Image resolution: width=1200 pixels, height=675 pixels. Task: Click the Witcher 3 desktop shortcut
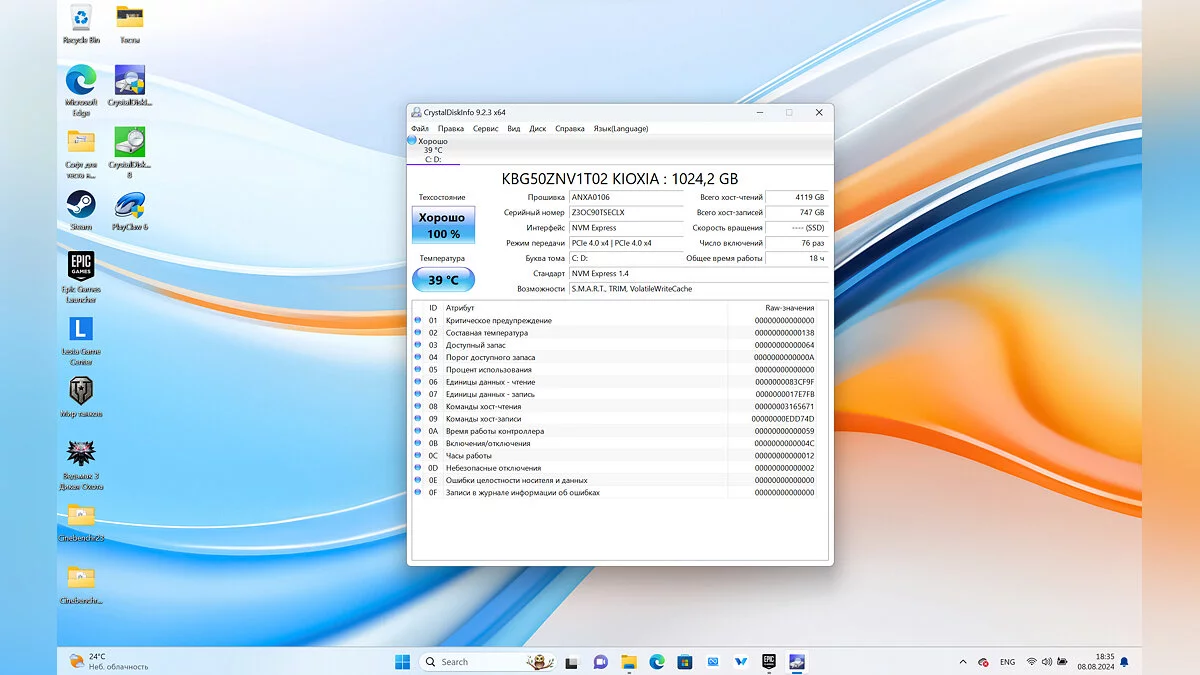(81, 455)
